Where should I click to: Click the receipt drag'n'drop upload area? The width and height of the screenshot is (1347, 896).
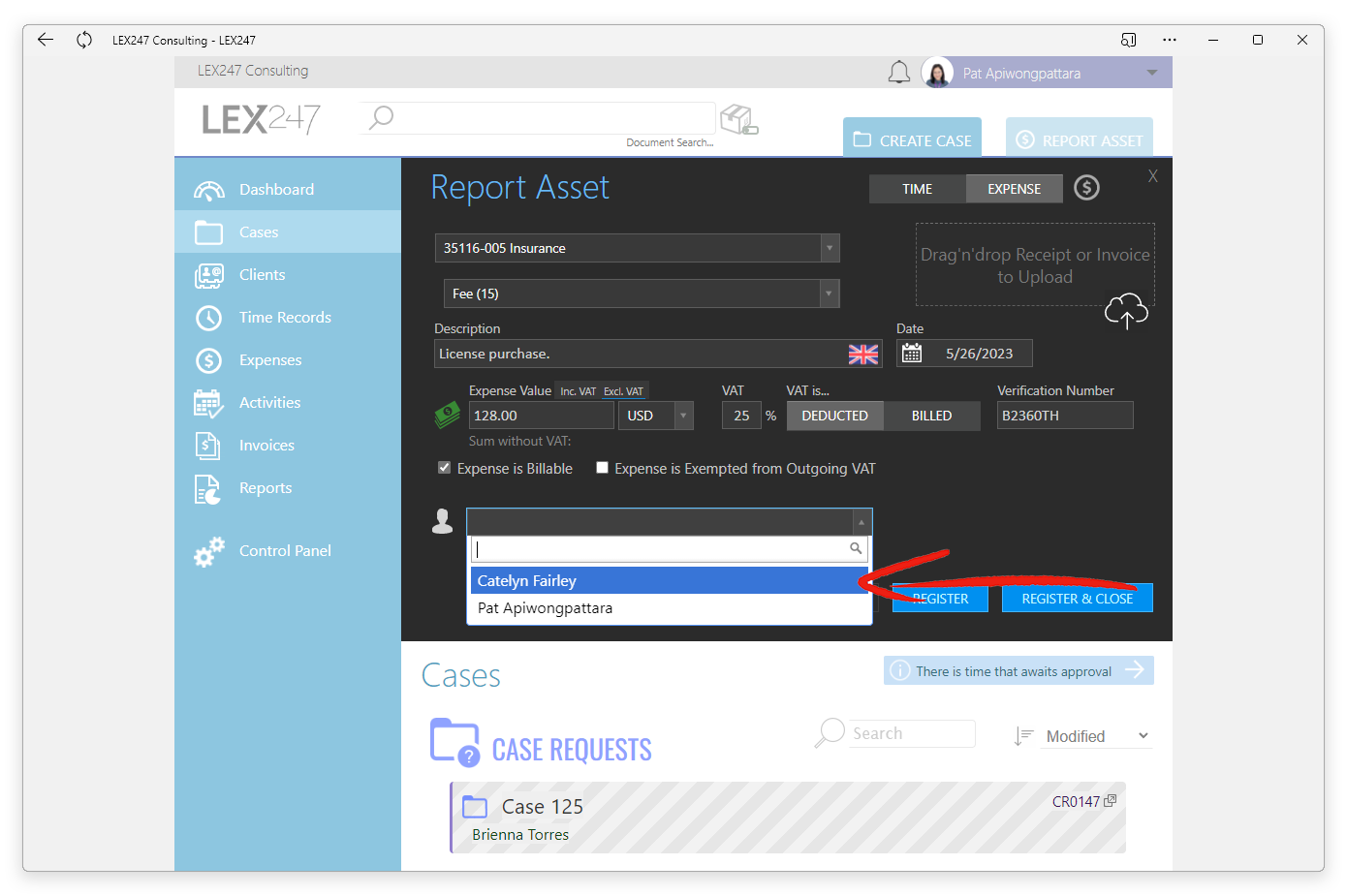1035,265
